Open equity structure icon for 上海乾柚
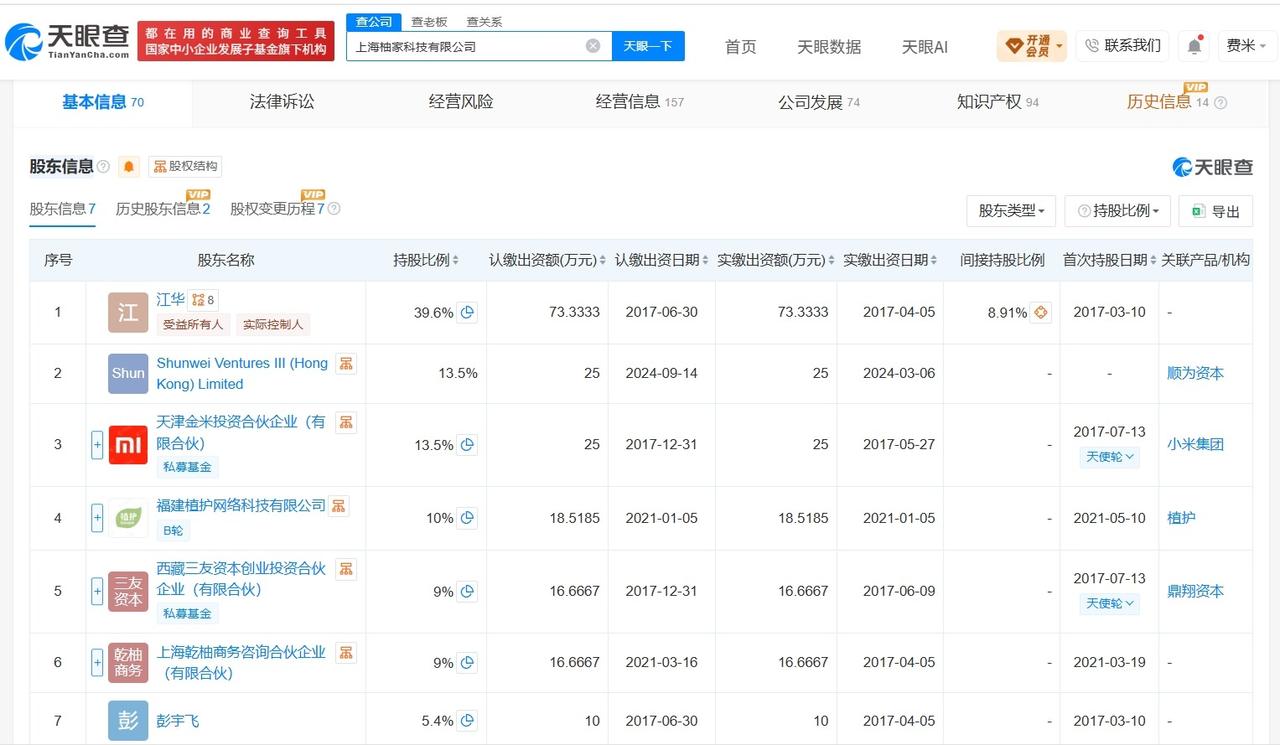This screenshot has width=1280, height=745. (346, 652)
